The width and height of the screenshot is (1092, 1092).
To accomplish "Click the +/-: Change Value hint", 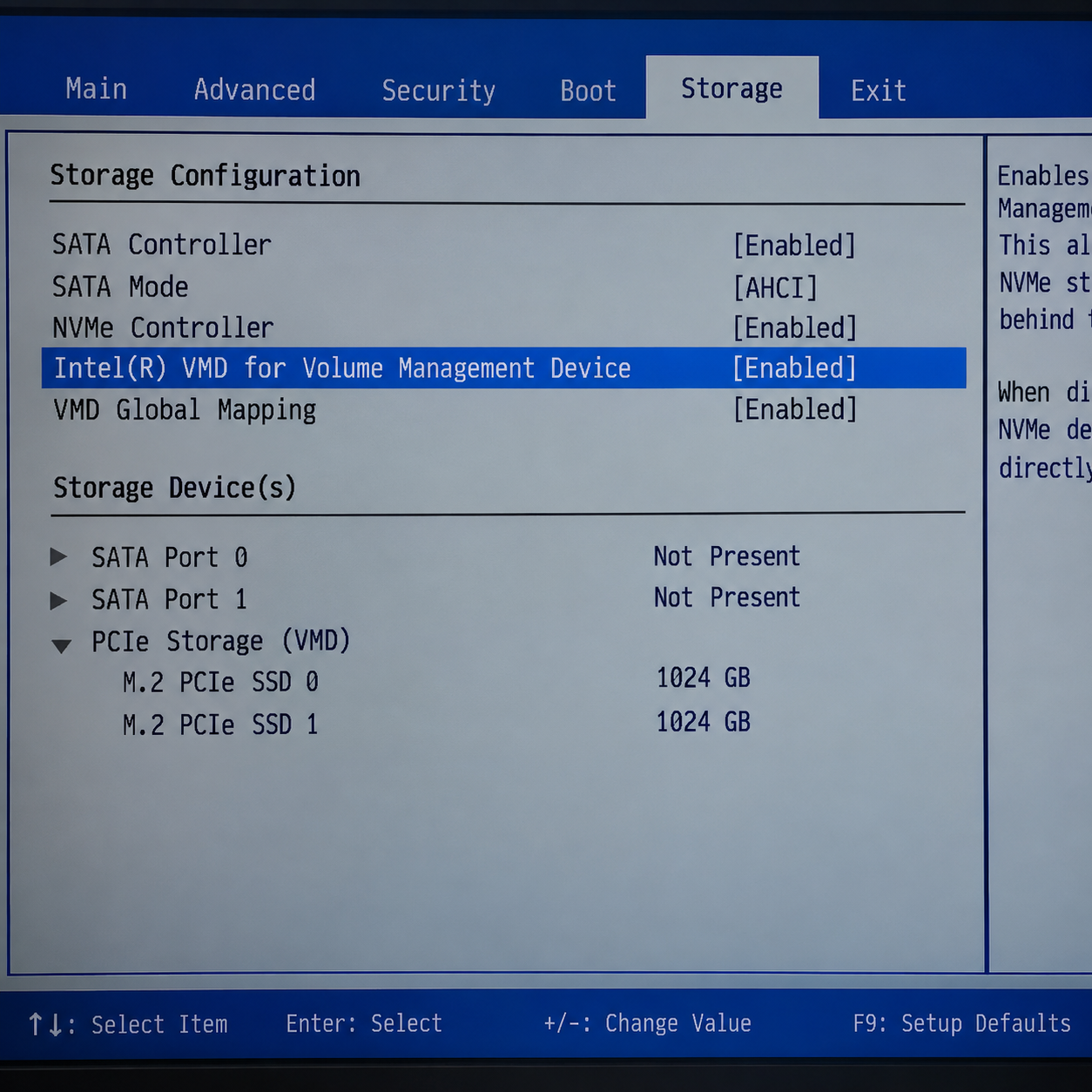I will [647, 1023].
